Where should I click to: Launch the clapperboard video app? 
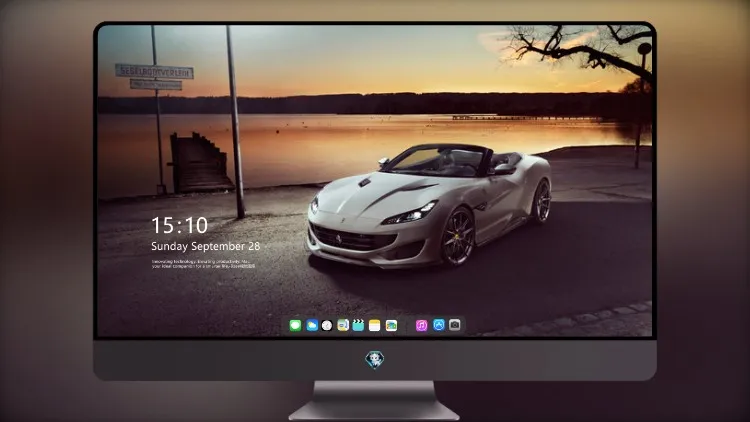(358, 326)
